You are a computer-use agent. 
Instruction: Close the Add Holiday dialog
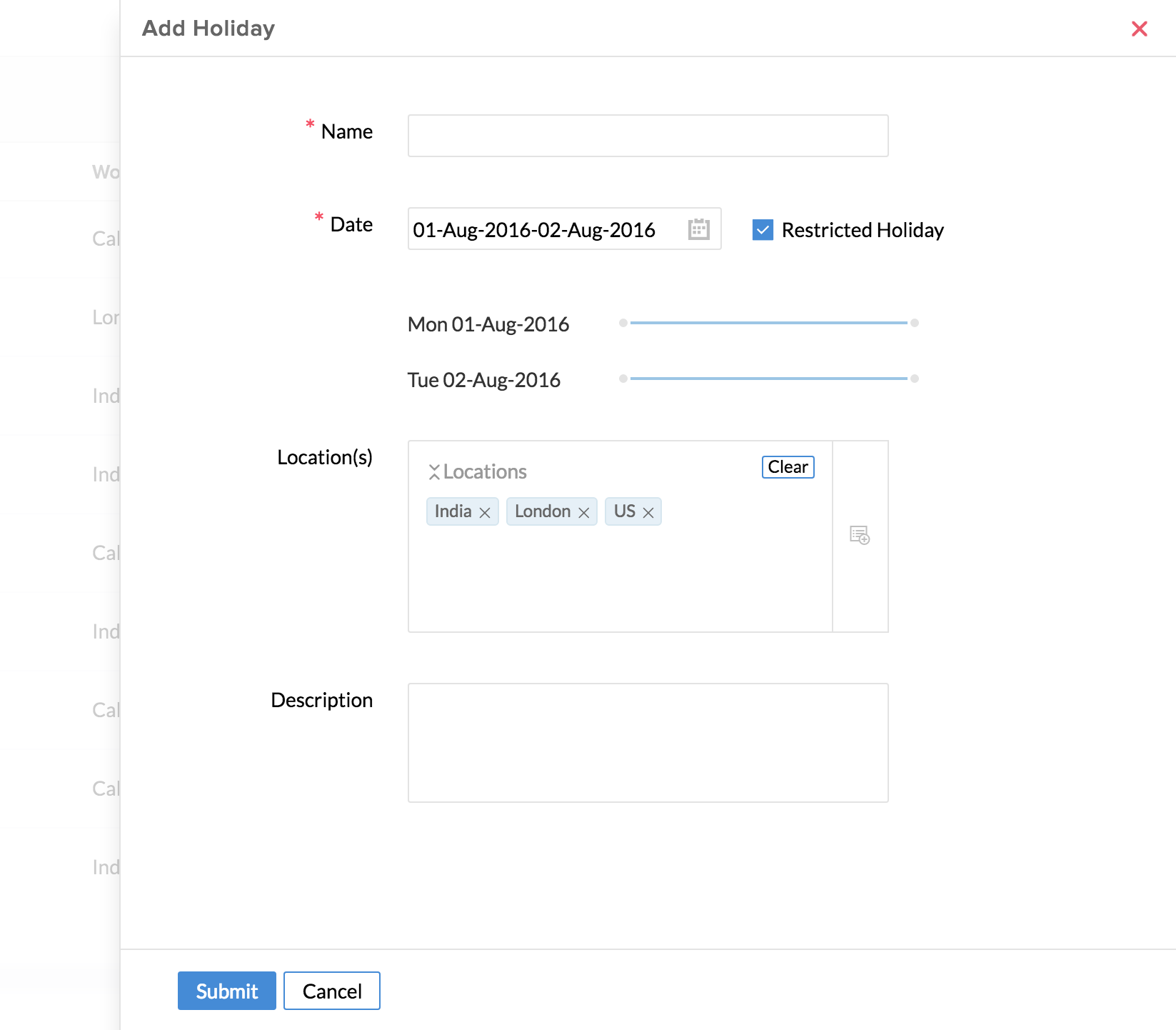tap(1139, 29)
